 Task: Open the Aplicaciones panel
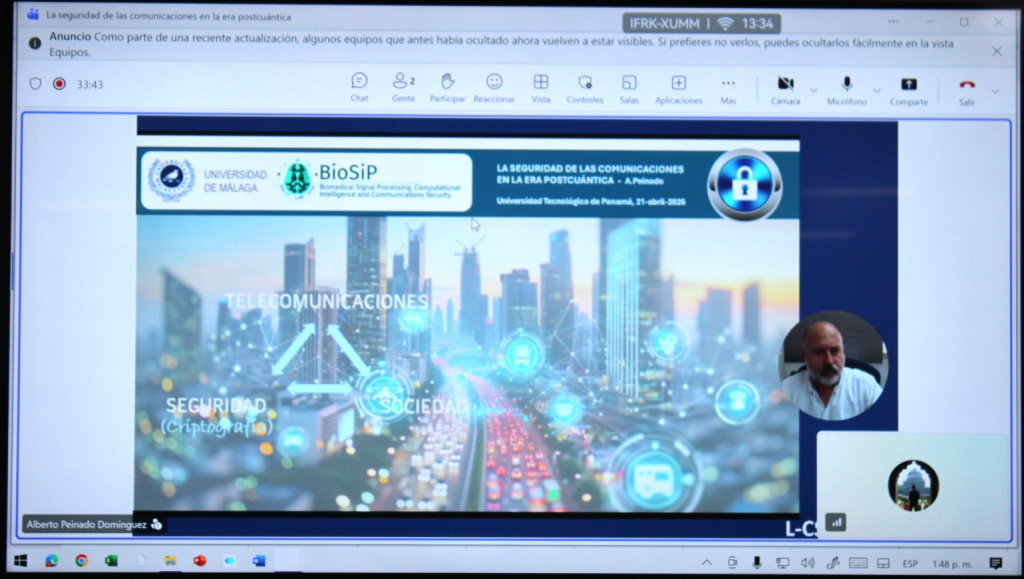pyautogui.click(x=678, y=87)
